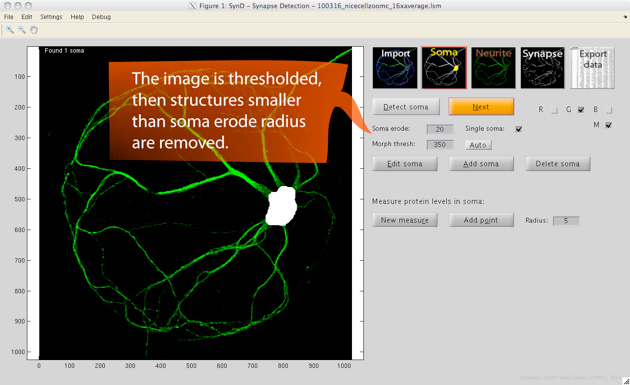
Task: Disable the Single soma checkbox
Action: tap(519, 129)
